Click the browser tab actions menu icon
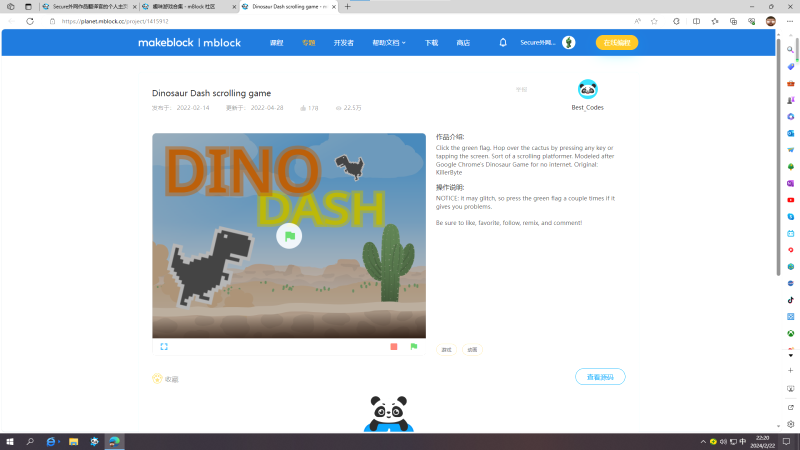Image resolution: width=800 pixels, height=450 pixels. 28,7
